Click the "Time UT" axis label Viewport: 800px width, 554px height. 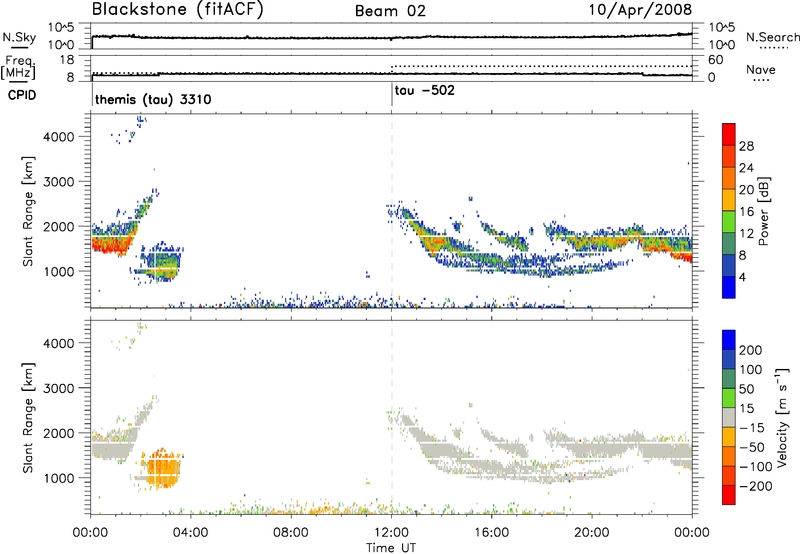pos(391,548)
